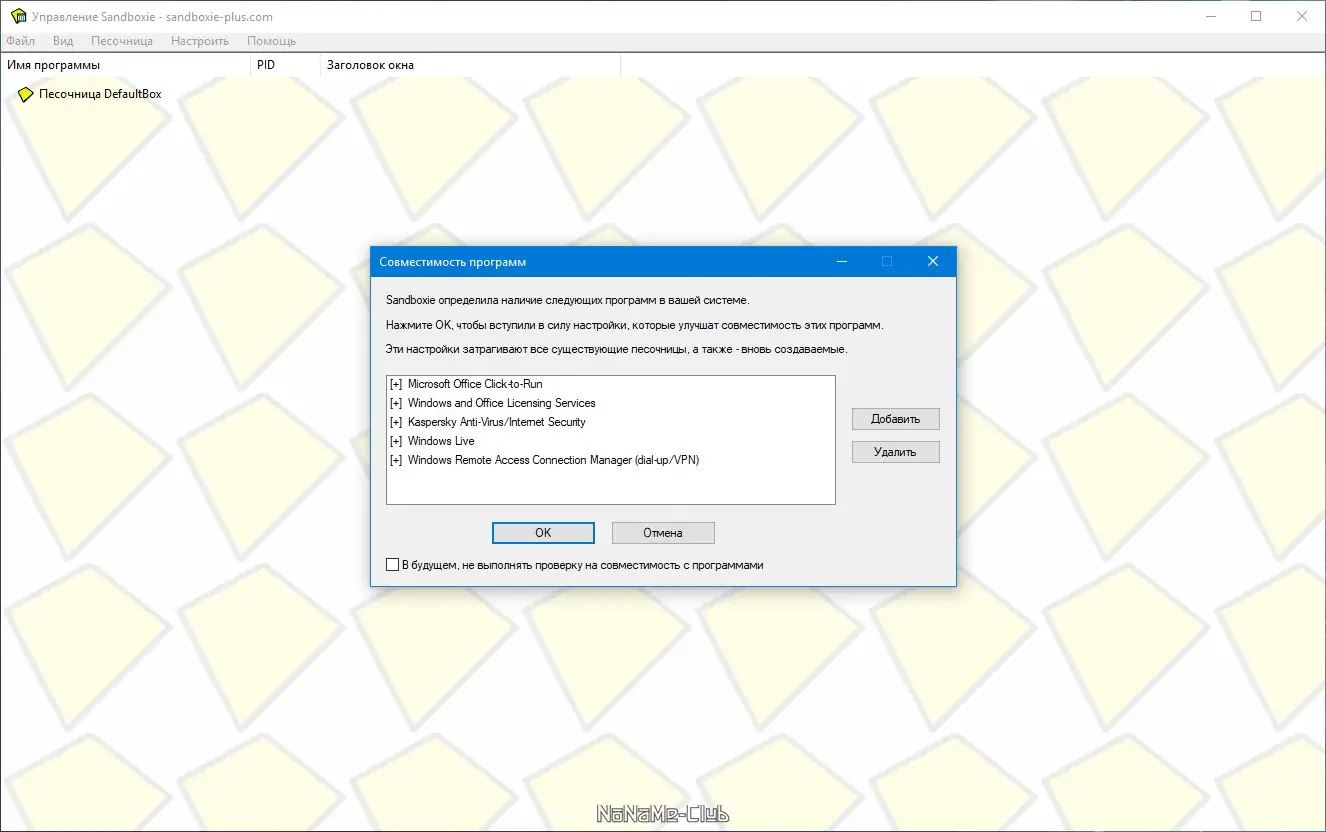The image size is (1326, 832).
Task: Minimize the Sandboxie main window
Action: click(x=1210, y=16)
